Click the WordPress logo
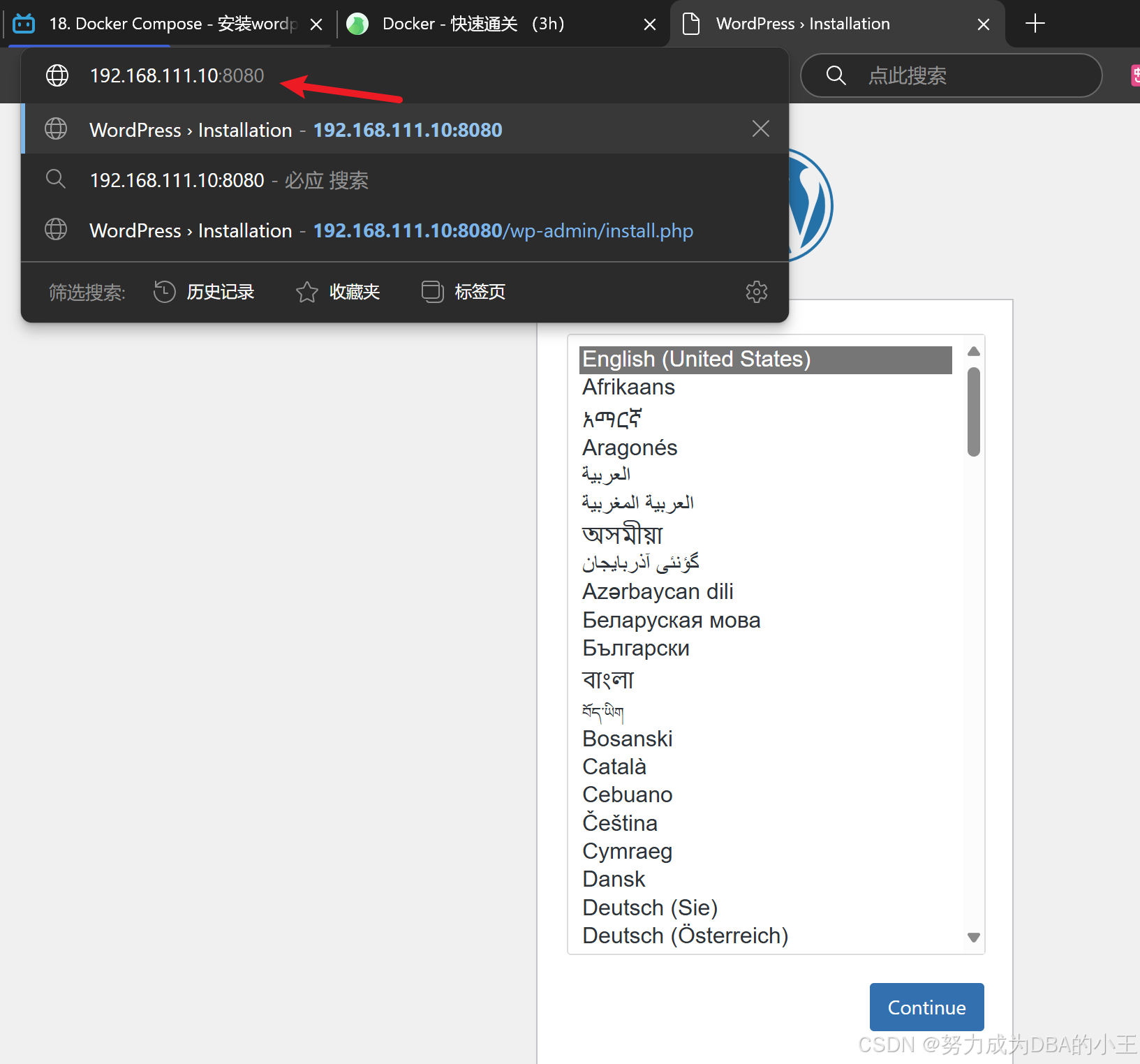The height and width of the screenshot is (1064, 1140). click(810, 205)
